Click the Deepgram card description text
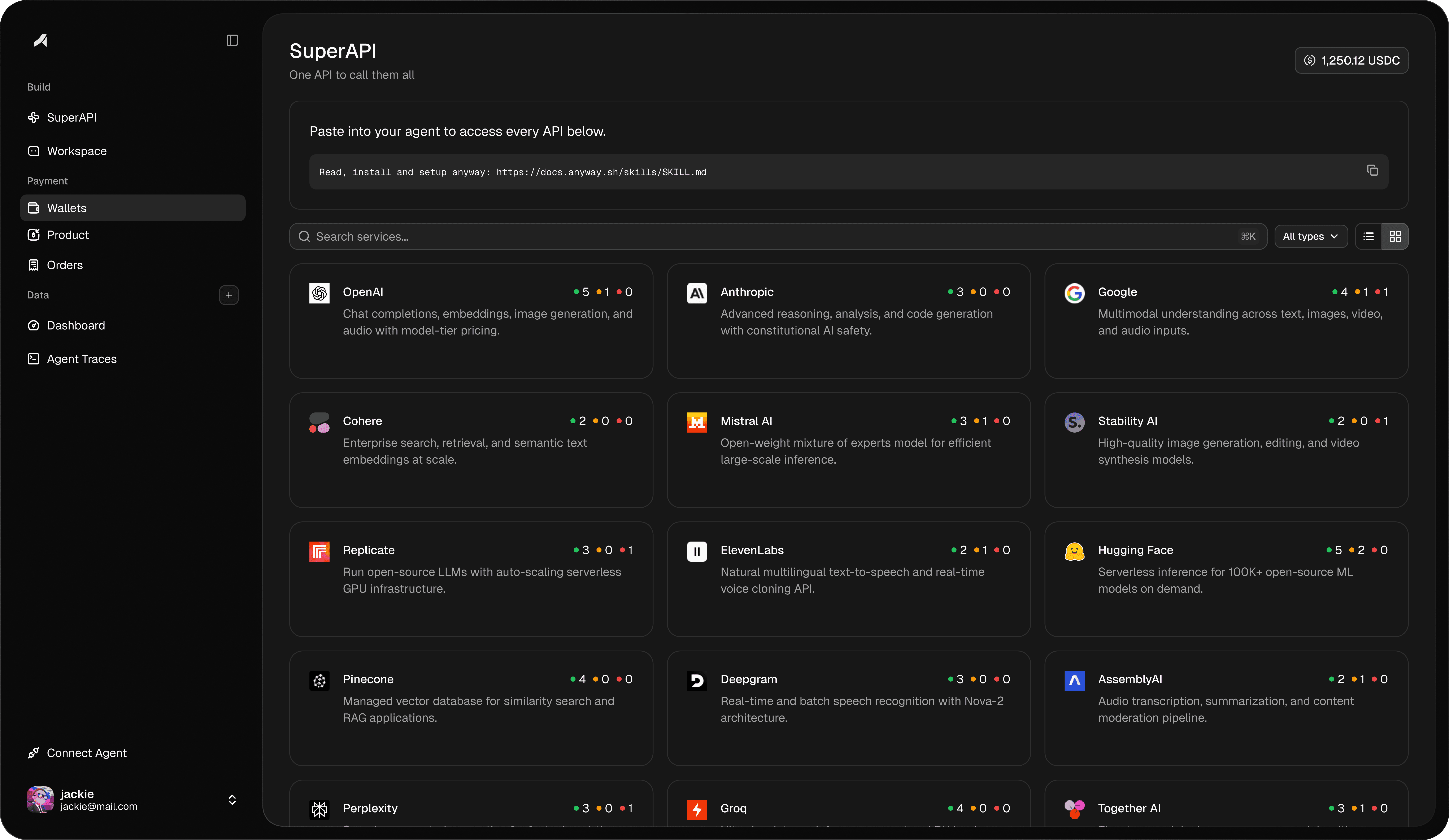 (x=862, y=709)
